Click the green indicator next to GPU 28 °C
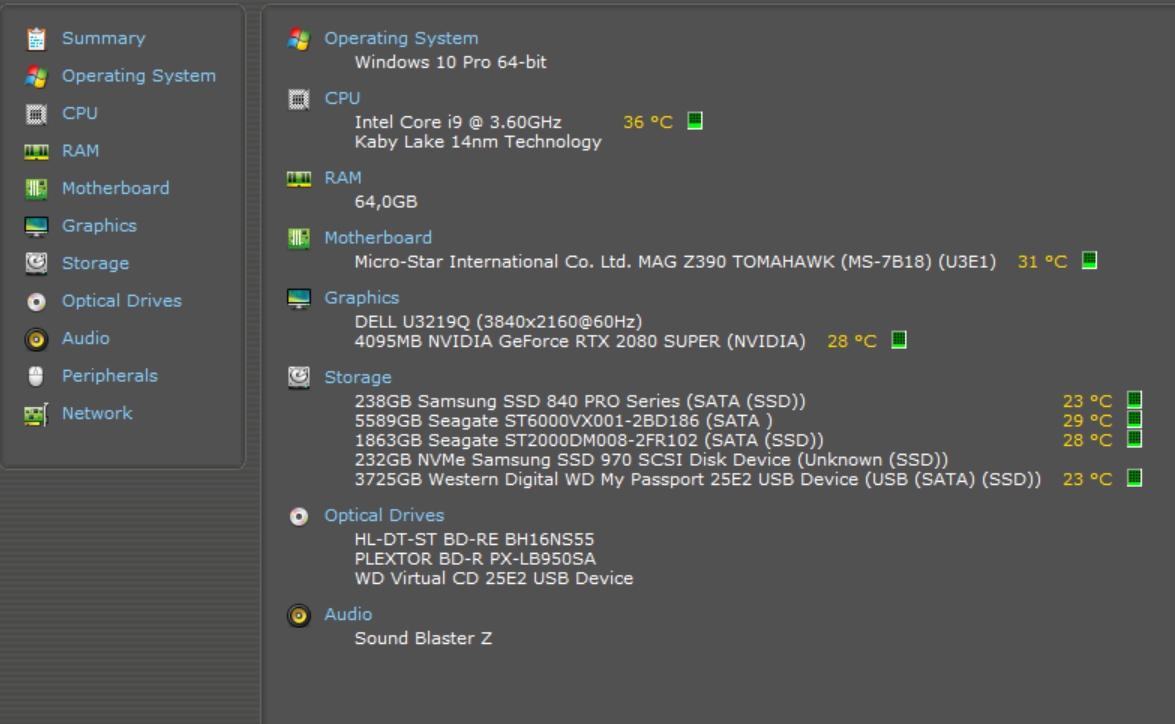Image resolution: width=1175 pixels, height=724 pixels. click(x=898, y=340)
